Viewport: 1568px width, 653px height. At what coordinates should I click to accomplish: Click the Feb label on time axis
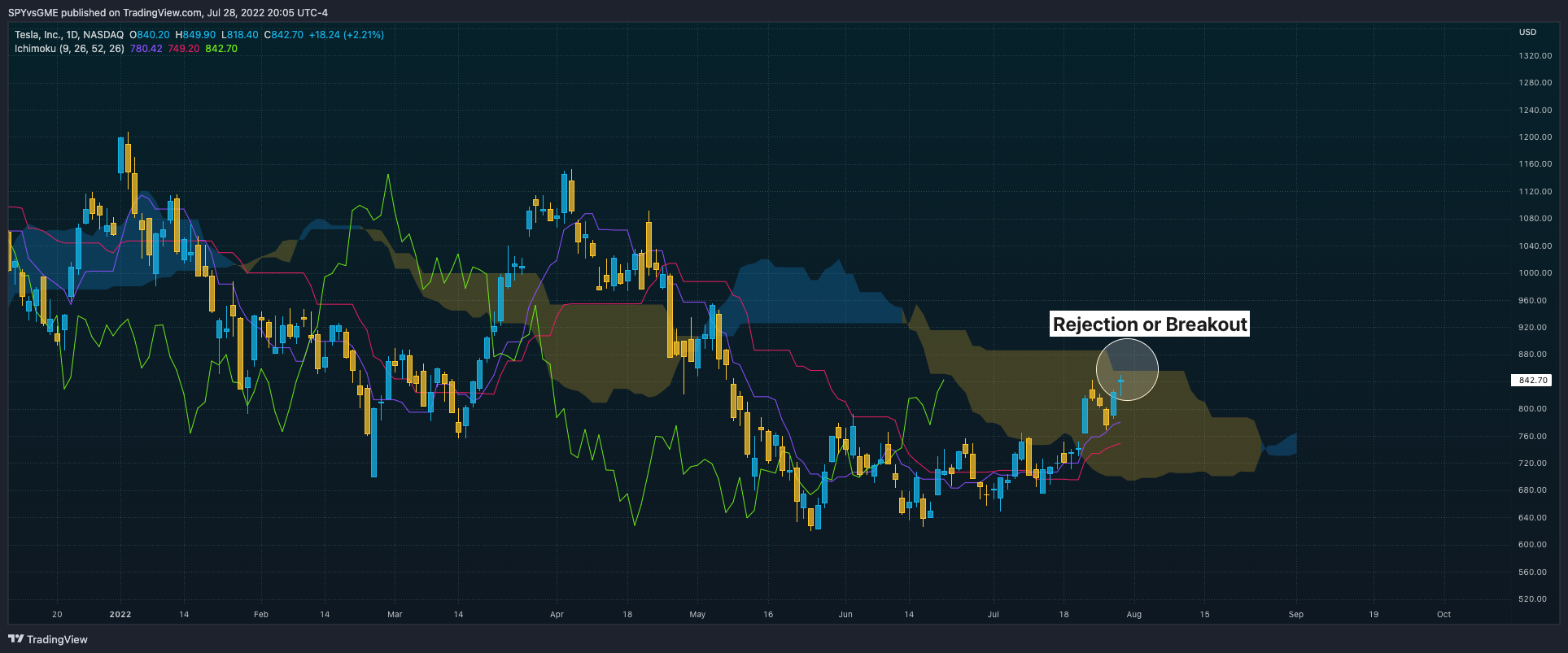(x=260, y=615)
